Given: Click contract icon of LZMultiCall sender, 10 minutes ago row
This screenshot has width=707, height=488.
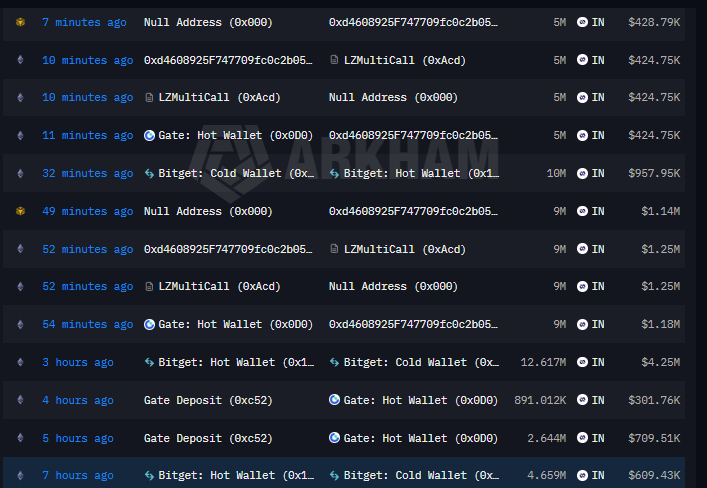Looking at the screenshot, I should click(x=149, y=97).
